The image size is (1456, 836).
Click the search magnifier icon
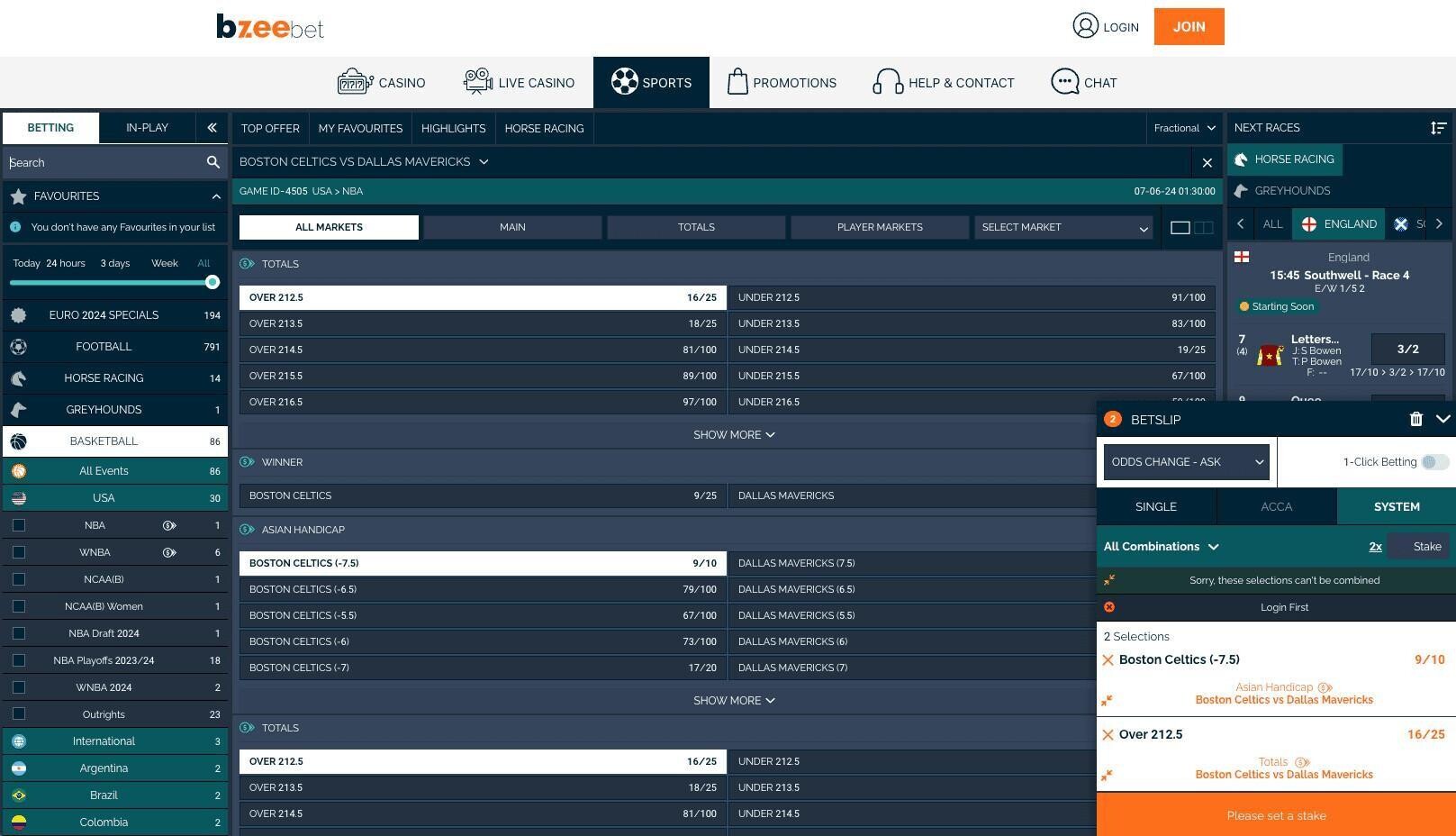(213, 162)
